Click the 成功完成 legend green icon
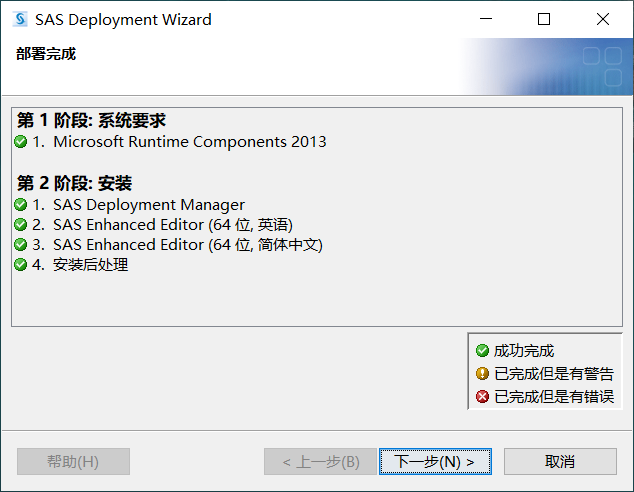Image resolution: width=634 pixels, height=492 pixels. [483, 351]
